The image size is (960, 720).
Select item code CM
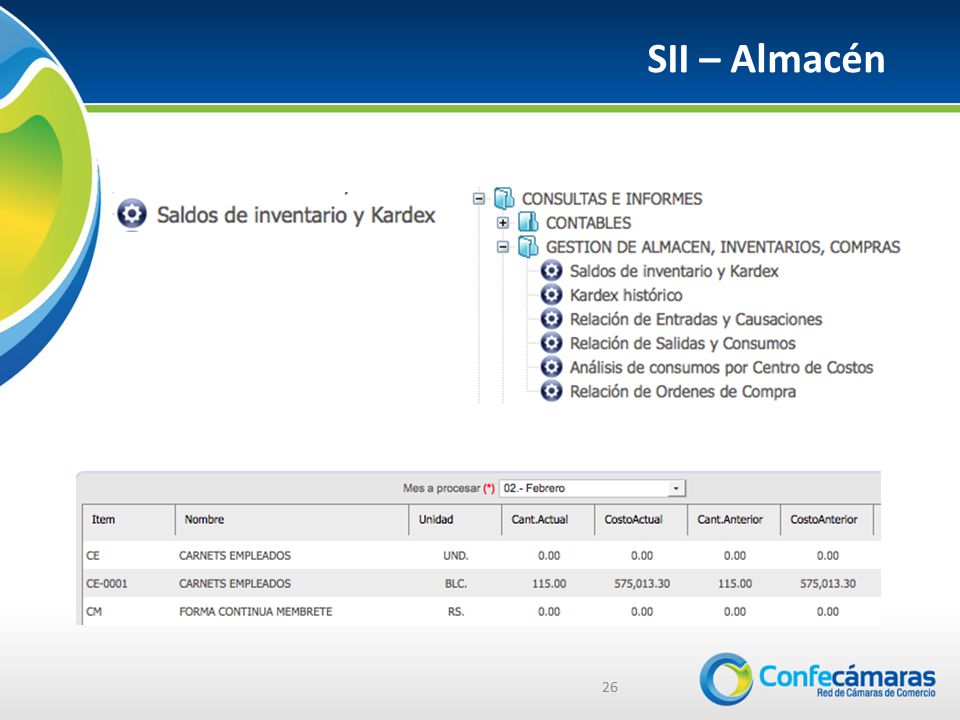click(94, 612)
